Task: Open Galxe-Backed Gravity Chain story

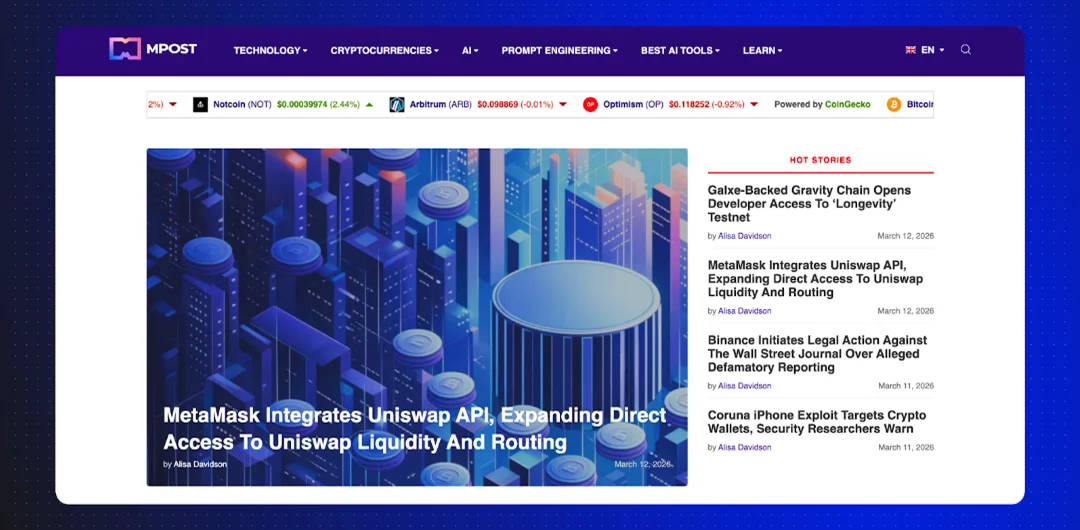Action: 809,203
